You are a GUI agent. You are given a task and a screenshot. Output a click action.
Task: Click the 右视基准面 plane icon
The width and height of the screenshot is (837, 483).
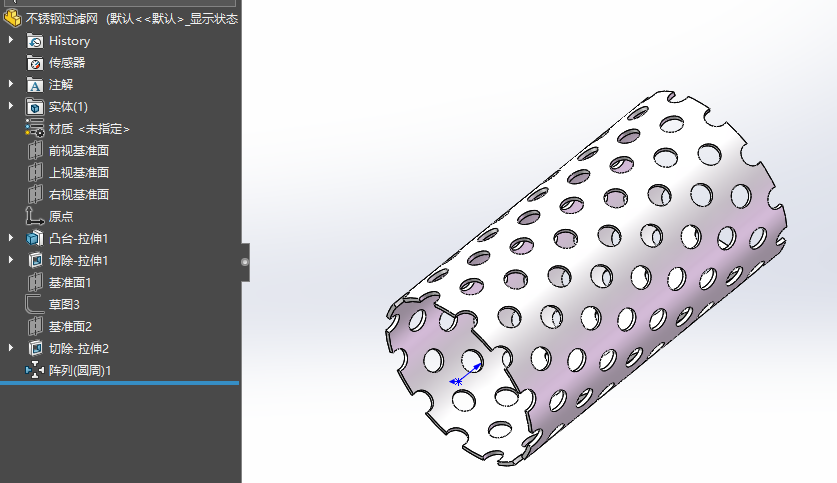tap(35, 194)
